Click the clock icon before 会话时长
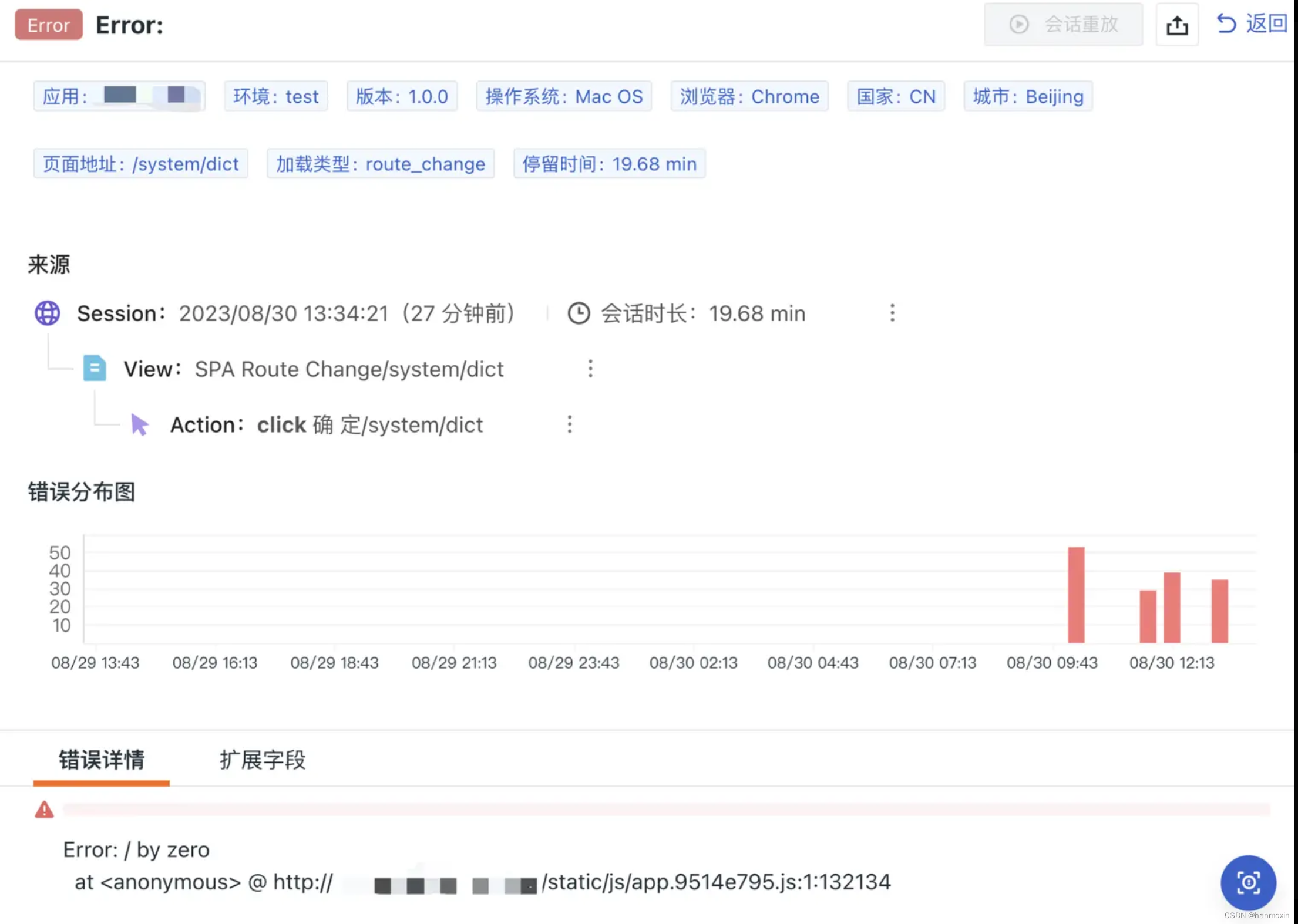This screenshot has height=924, width=1298. (x=579, y=313)
